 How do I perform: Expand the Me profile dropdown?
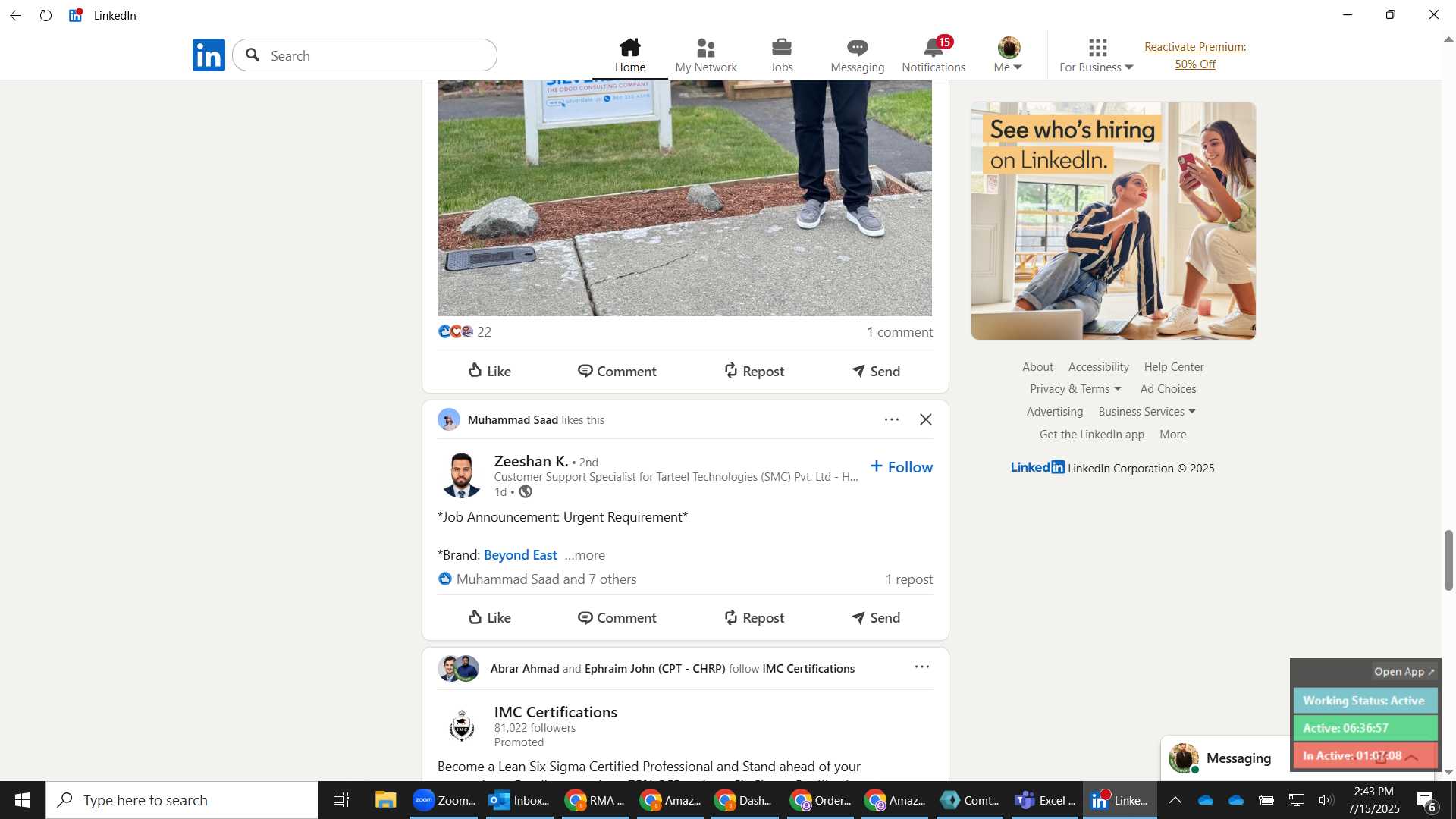pyautogui.click(x=1009, y=55)
